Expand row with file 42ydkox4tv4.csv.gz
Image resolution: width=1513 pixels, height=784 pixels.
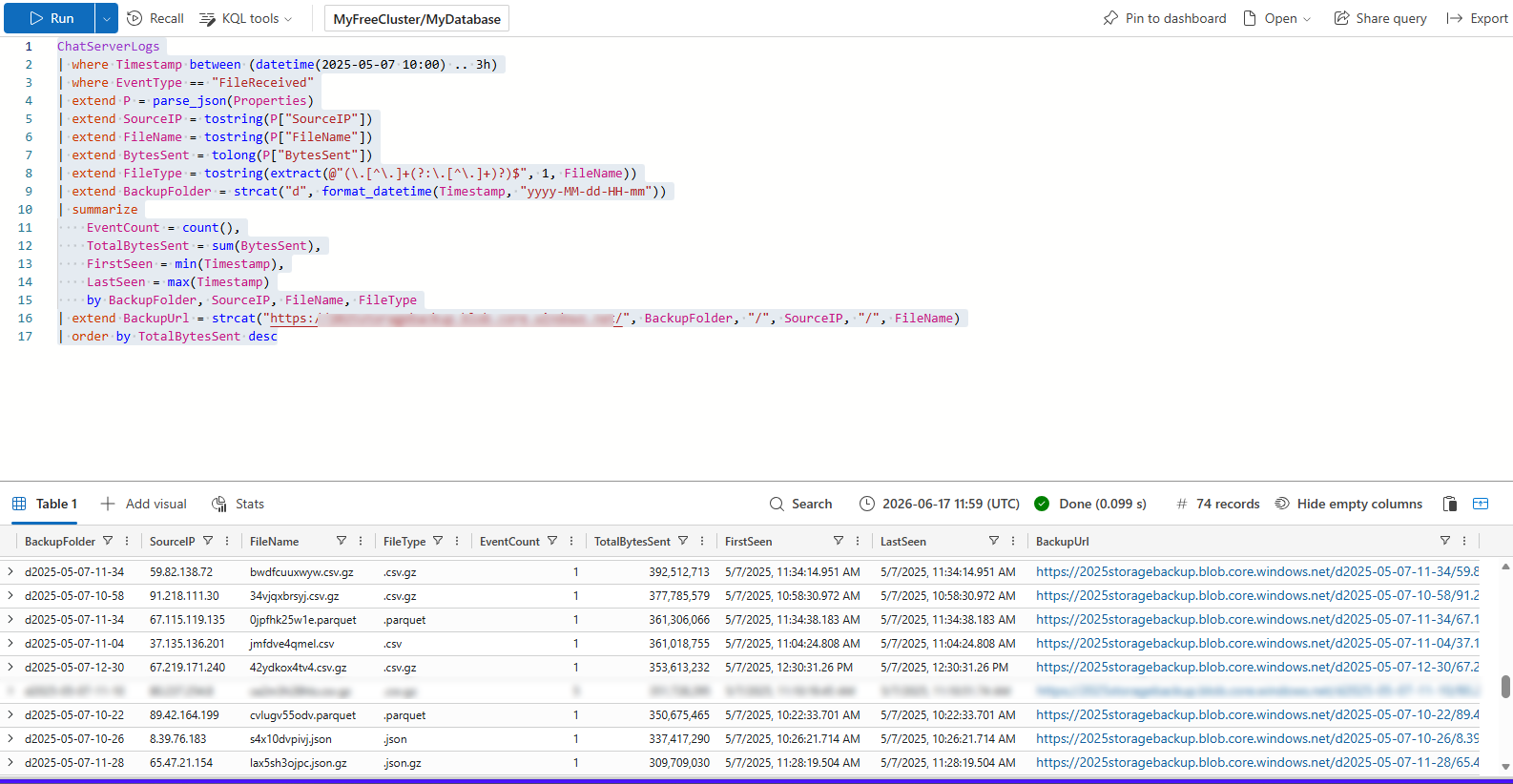coord(10,668)
